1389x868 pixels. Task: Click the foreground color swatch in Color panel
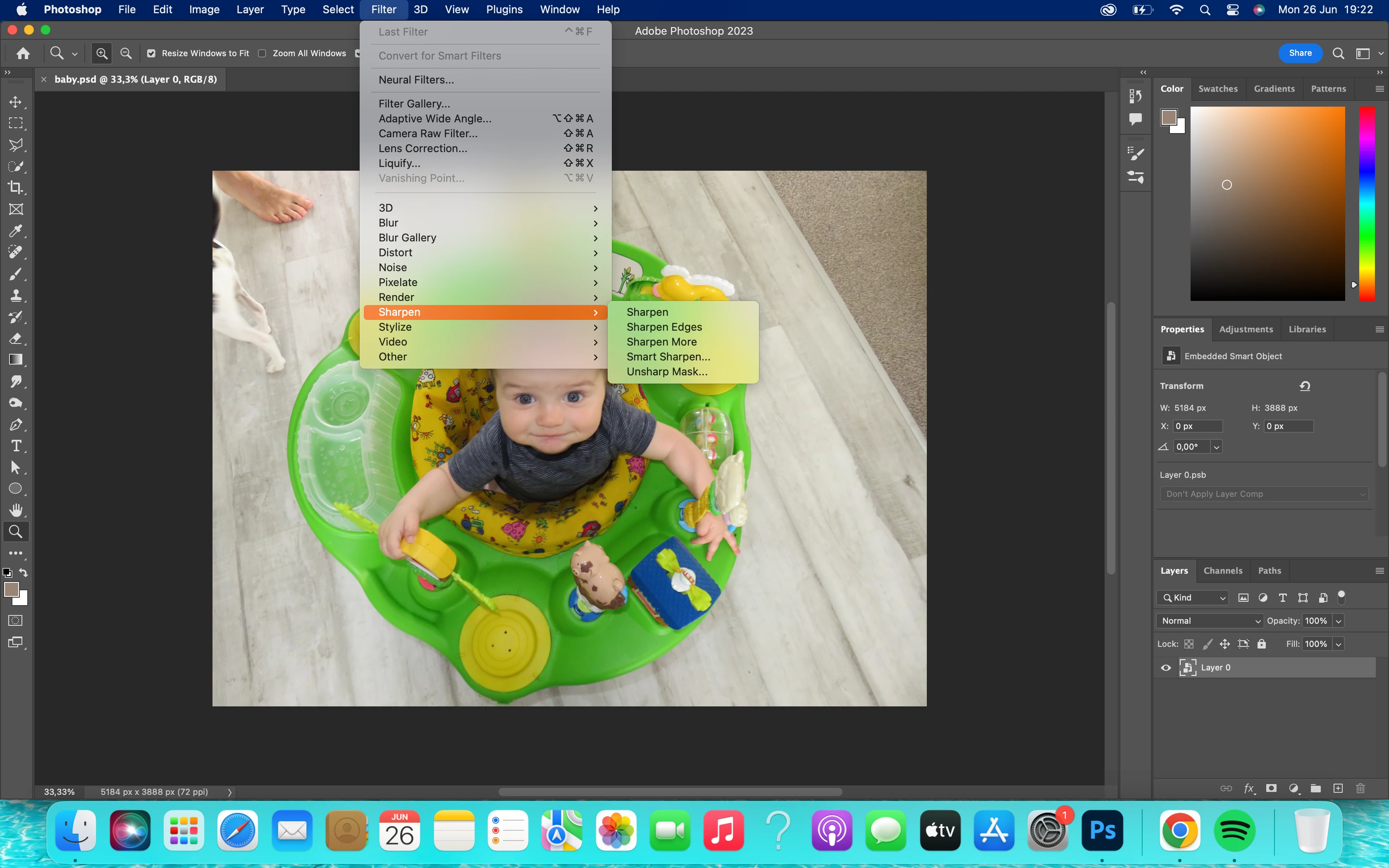tap(1169, 118)
